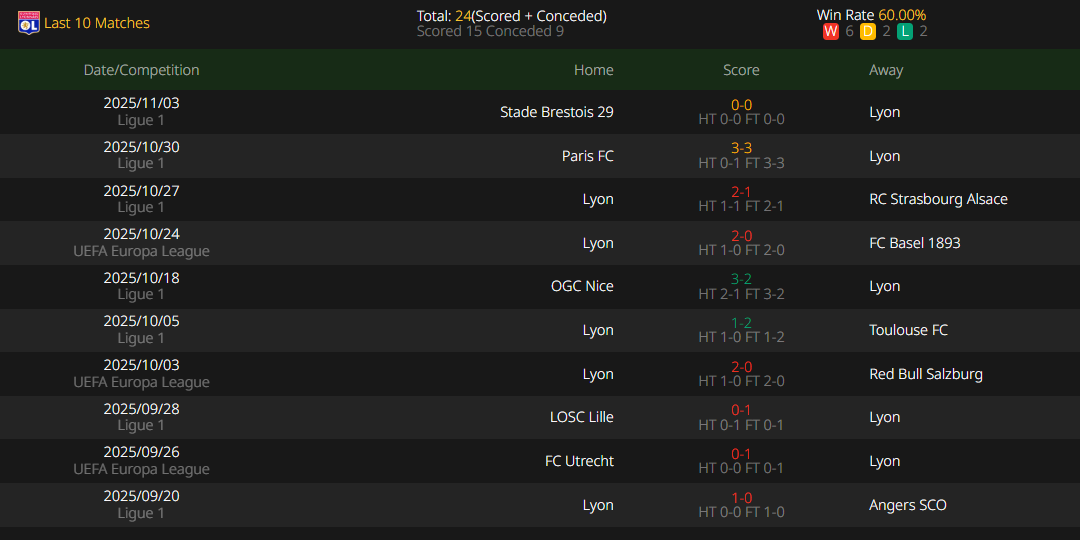The width and height of the screenshot is (1080, 540).
Task: Click LOSC Lille home team
Action: (581, 417)
